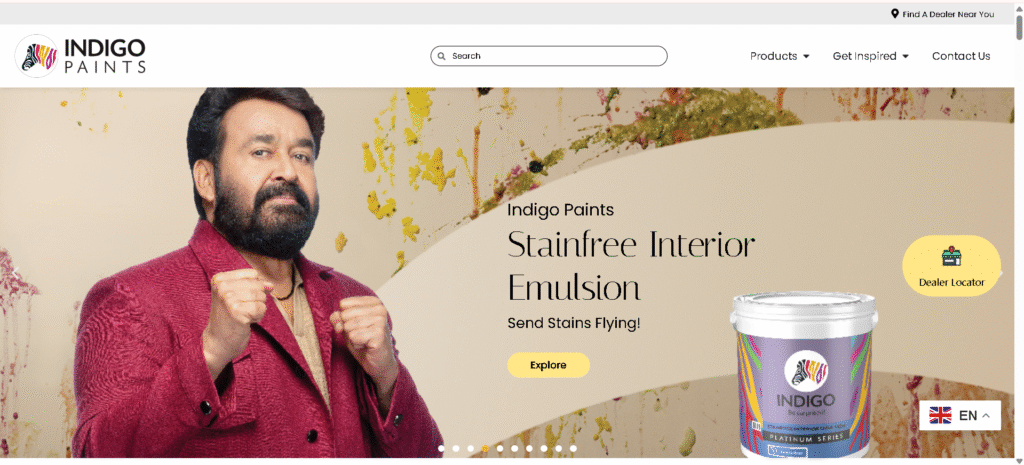Click the previous slide arrow on banner
Viewport: 1024px width, 465px height.
14,273
